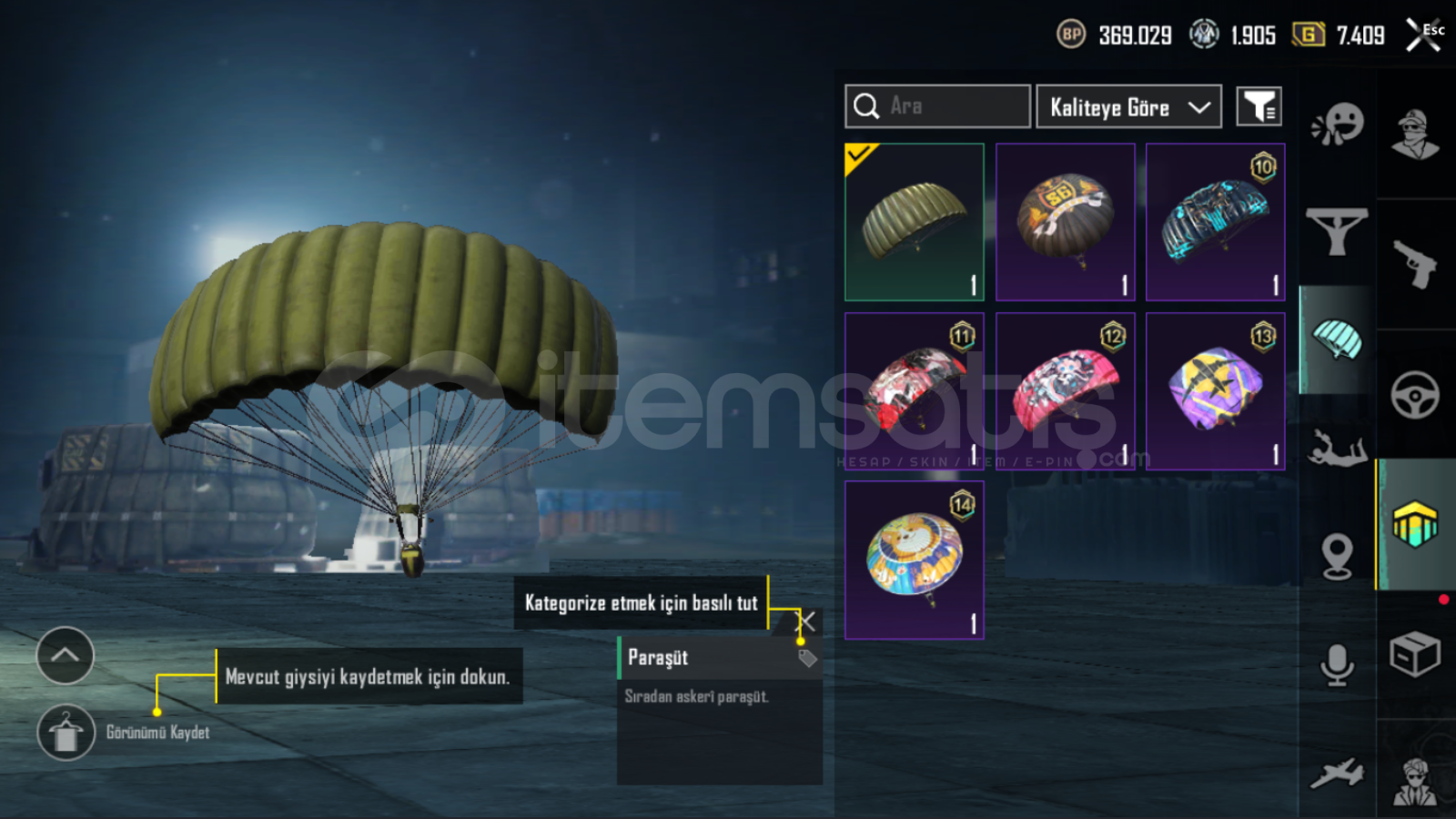Screen dimensions: 1456x819
Task: Choose the purple airplane parachute level 13
Action: 1216,391
